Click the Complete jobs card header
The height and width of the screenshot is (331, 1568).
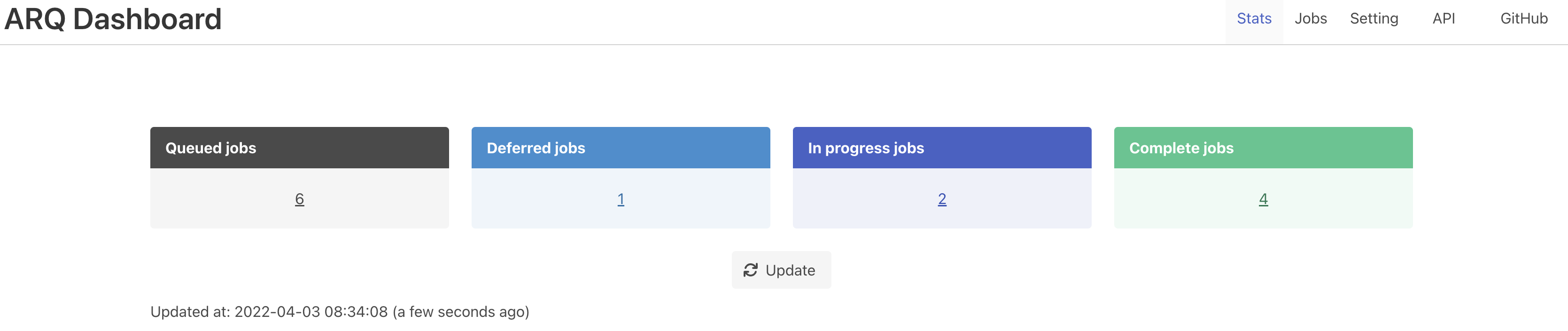click(x=1263, y=148)
